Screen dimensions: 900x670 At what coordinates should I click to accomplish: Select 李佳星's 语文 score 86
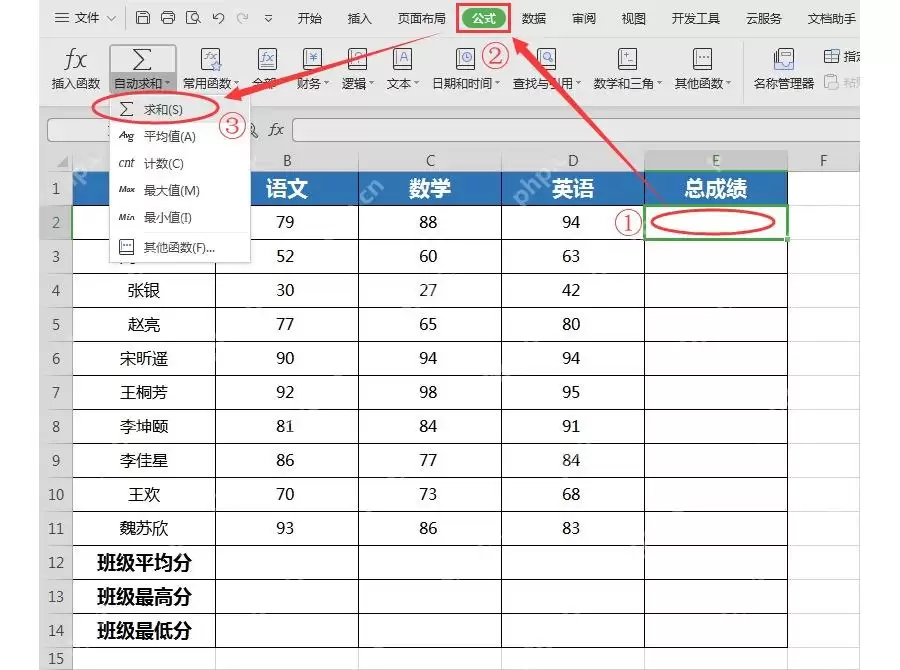pos(286,460)
